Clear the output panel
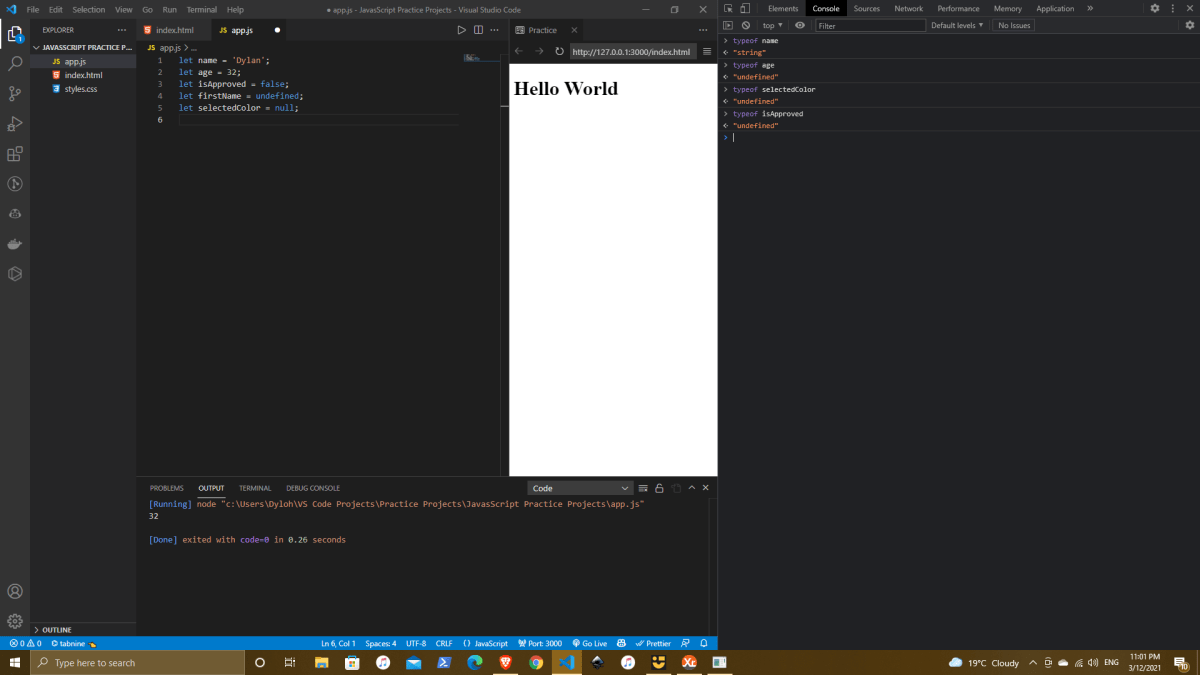This screenshot has width=1200, height=675. (643, 488)
